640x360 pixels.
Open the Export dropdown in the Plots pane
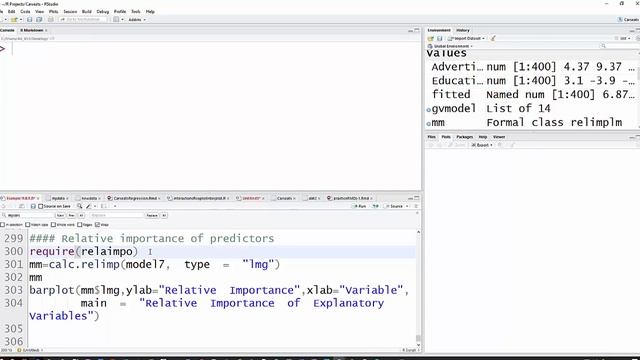(x=482, y=145)
